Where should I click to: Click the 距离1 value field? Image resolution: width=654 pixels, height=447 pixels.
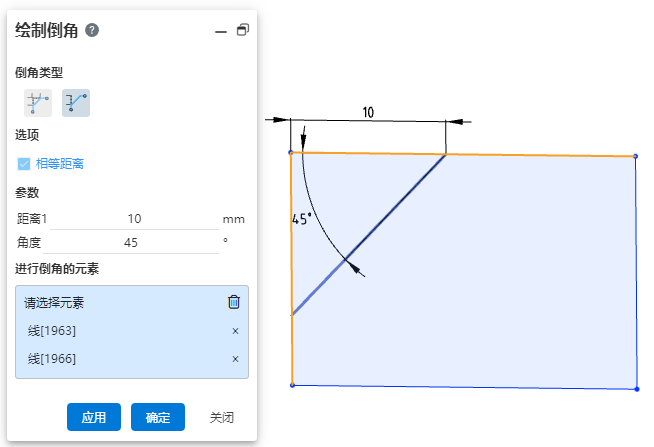(x=134, y=219)
